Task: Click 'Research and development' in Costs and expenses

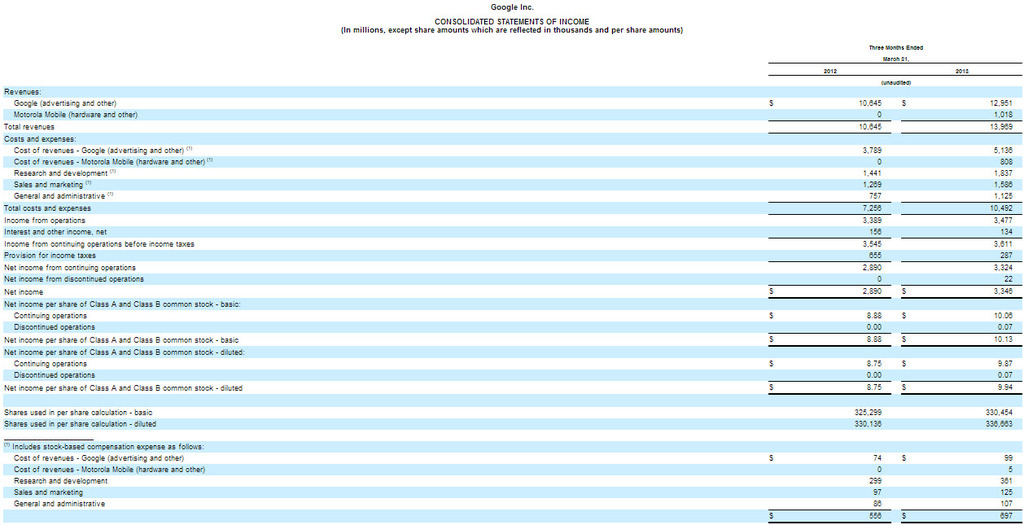Action: click(61, 173)
